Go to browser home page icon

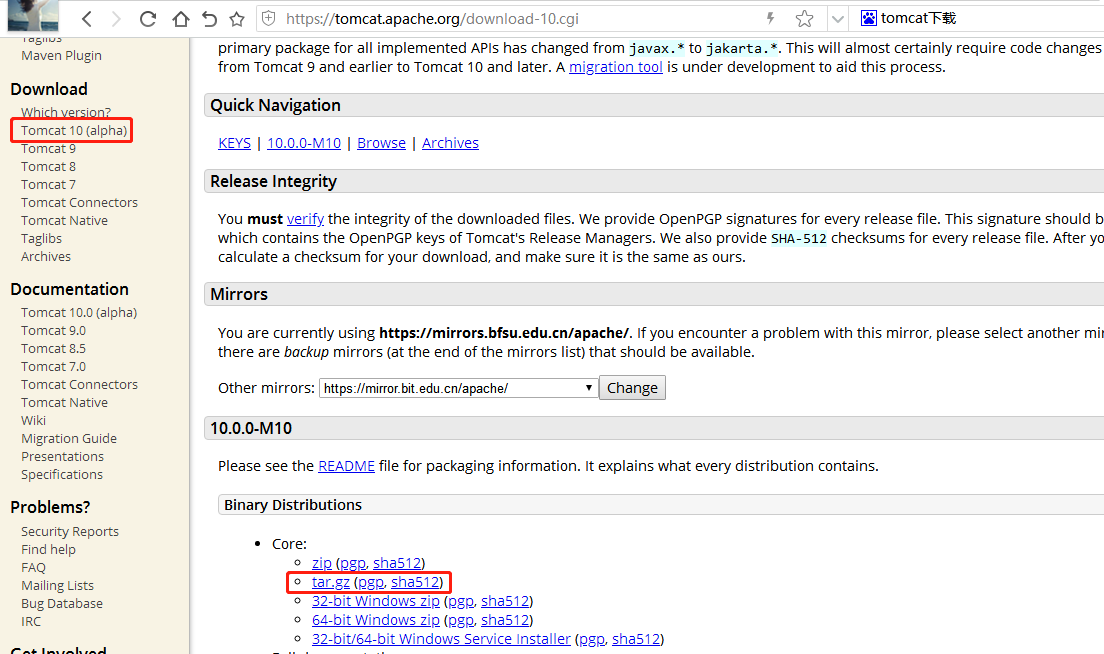point(180,19)
